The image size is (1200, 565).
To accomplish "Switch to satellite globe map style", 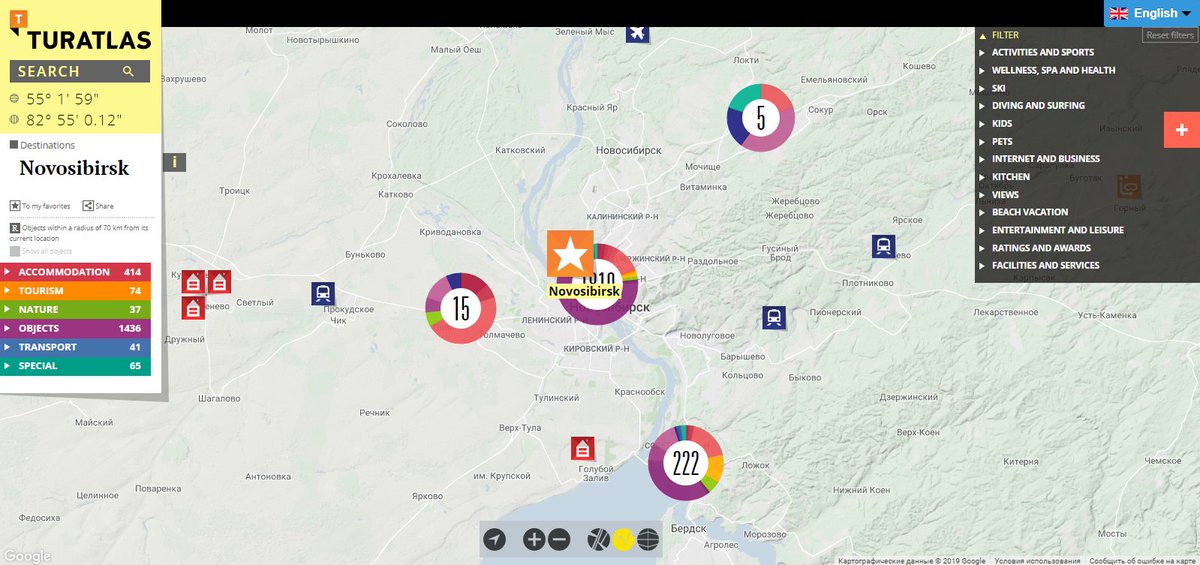I will [648, 540].
